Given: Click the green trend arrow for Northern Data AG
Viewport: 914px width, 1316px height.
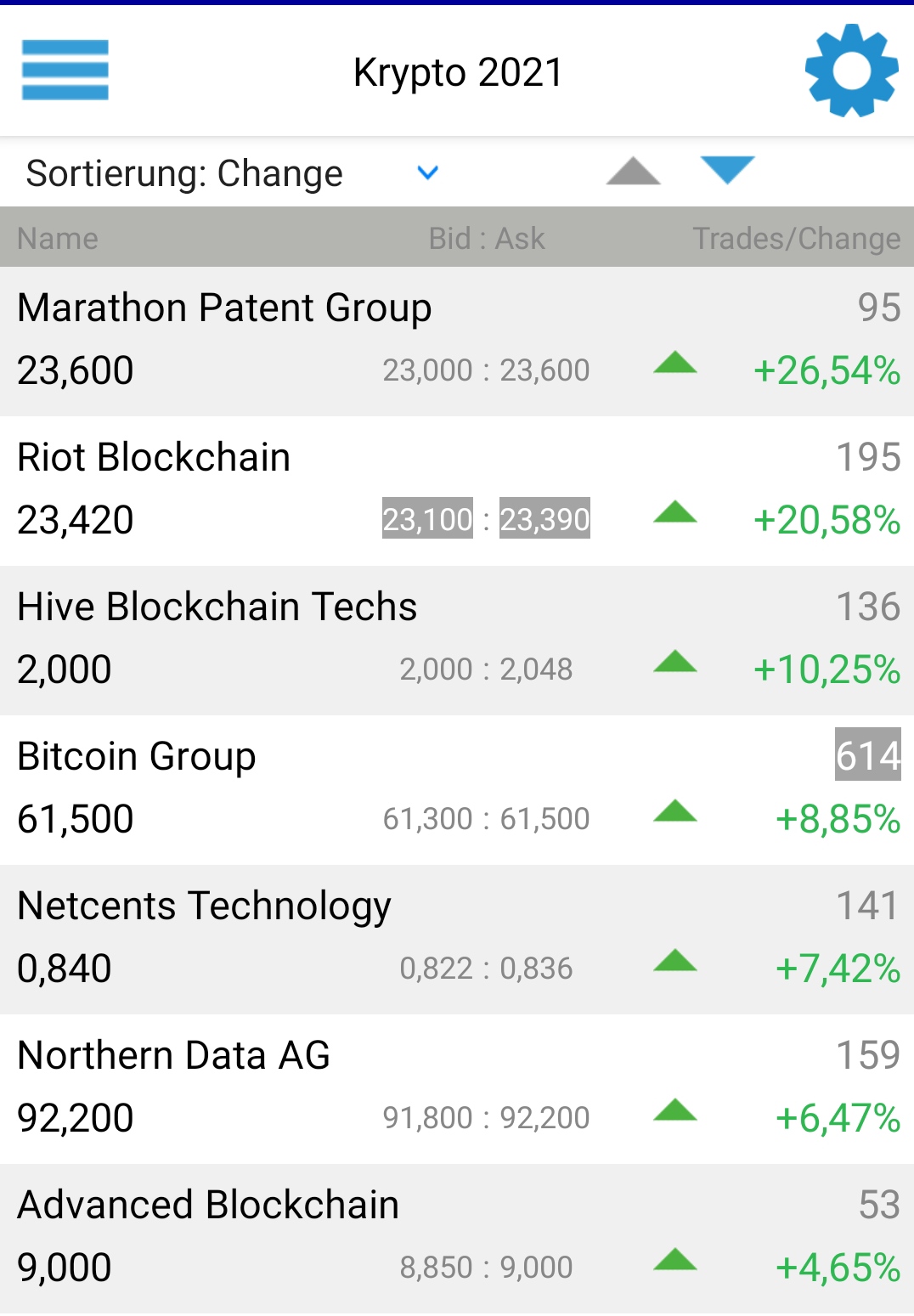Looking at the screenshot, I should [675, 1111].
